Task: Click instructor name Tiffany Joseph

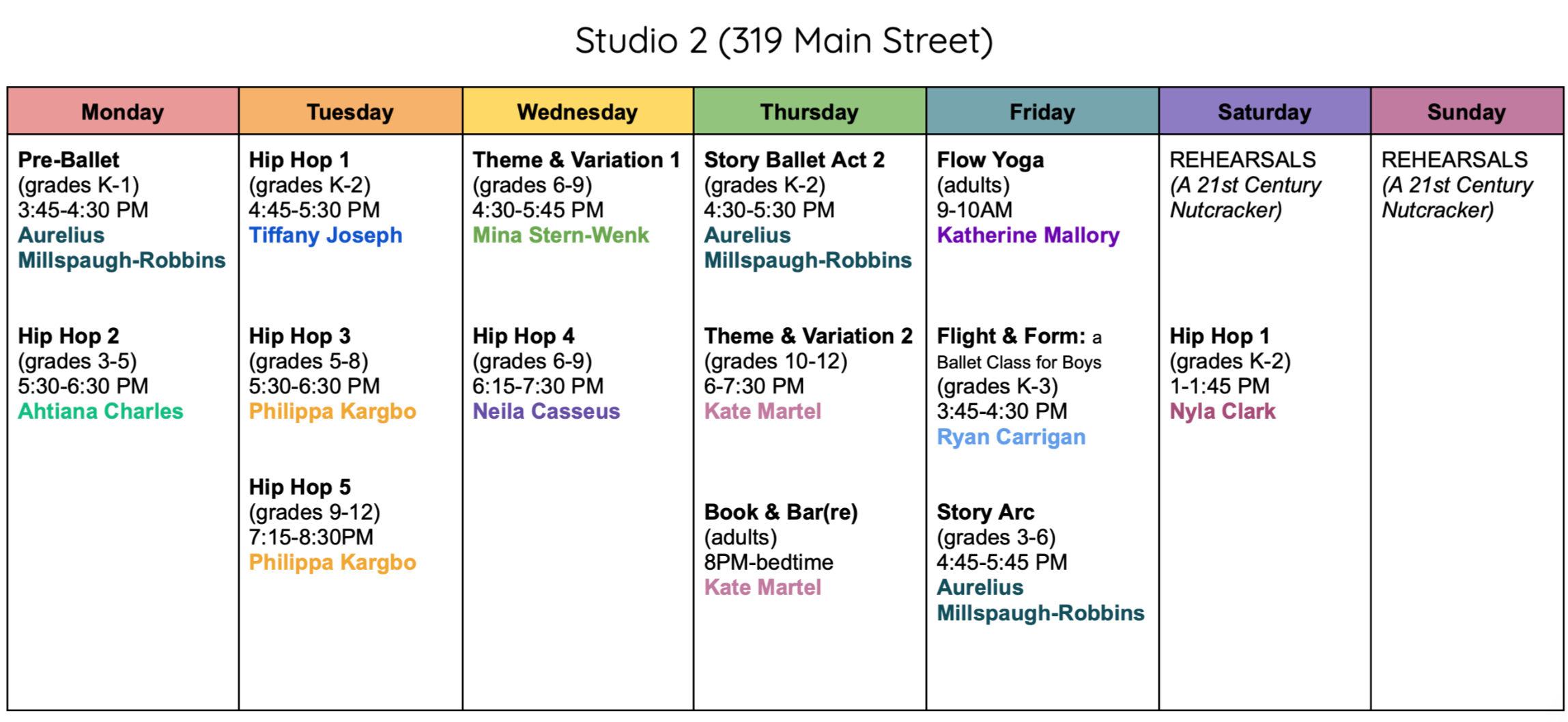Action: pos(326,235)
